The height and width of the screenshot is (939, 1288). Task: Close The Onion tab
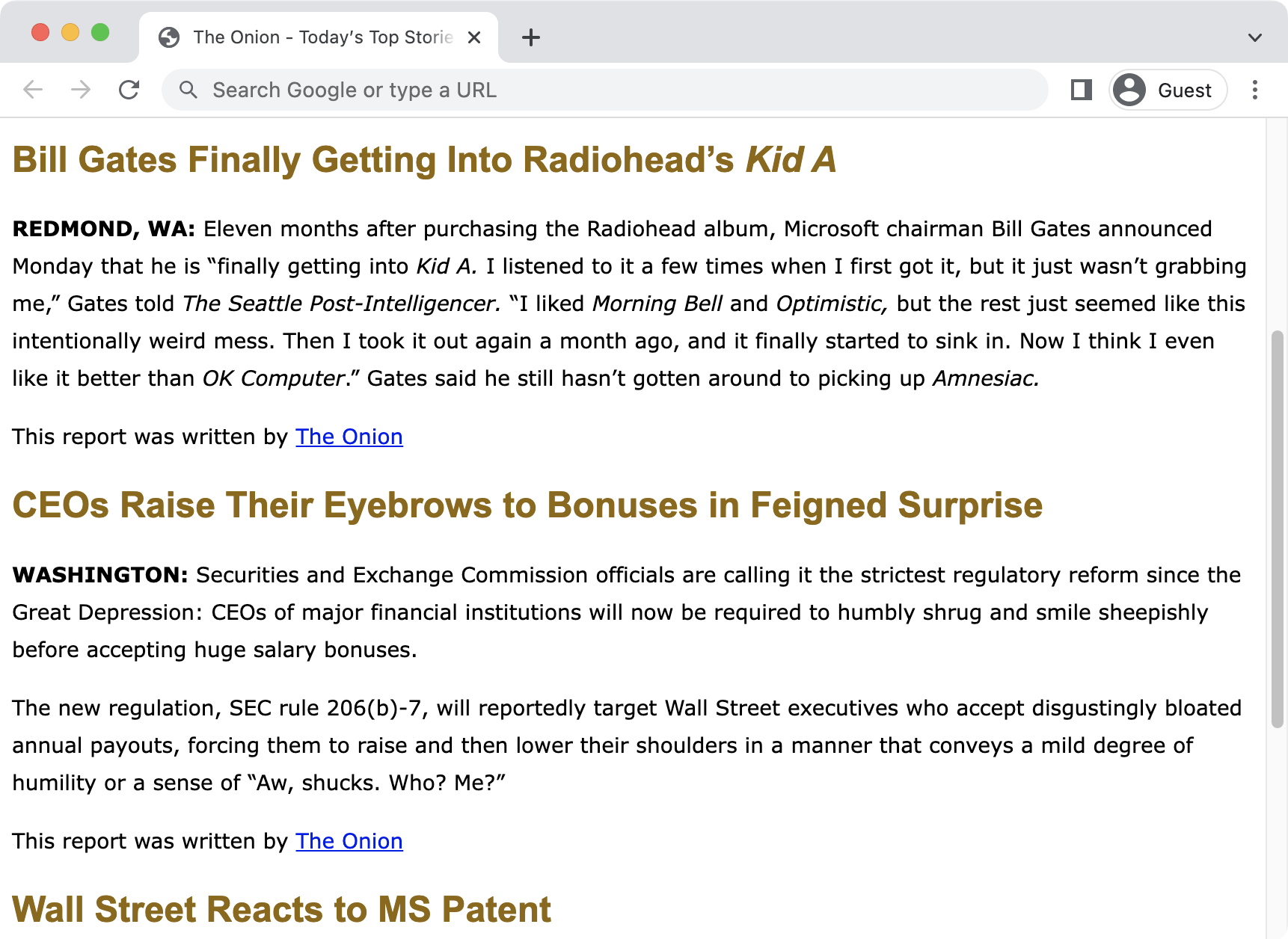[x=474, y=37]
